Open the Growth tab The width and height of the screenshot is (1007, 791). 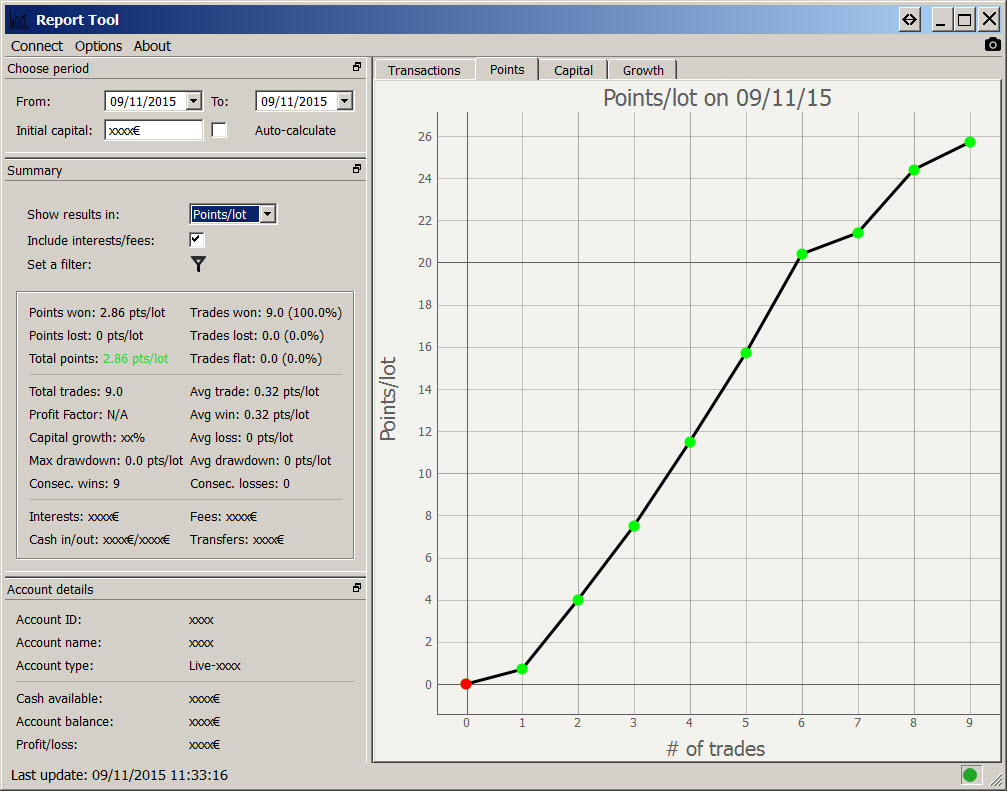pos(643,70)
